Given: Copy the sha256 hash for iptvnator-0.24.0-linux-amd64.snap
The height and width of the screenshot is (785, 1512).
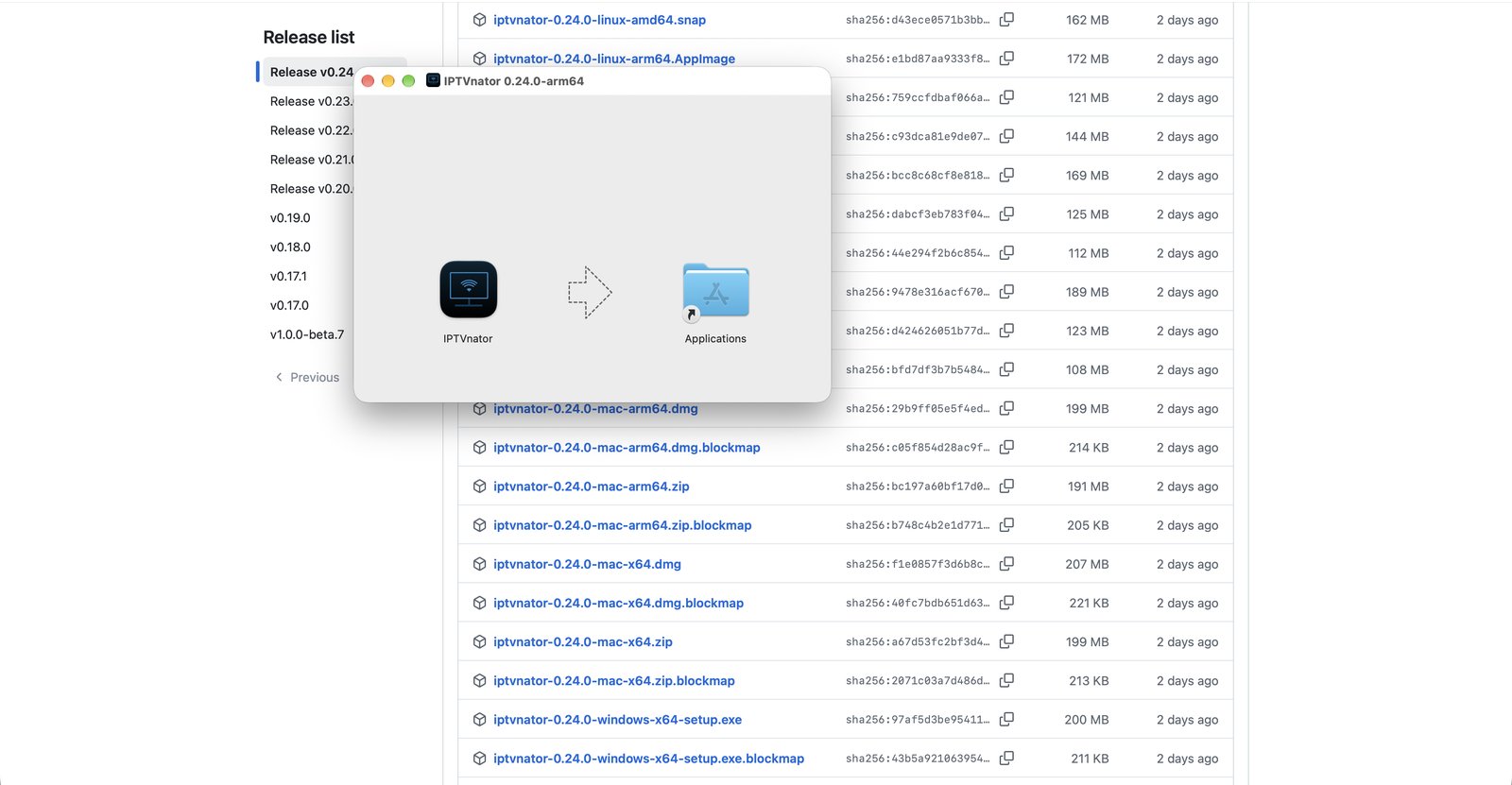Looking at the screenshot, I should tap(1006, 19).
